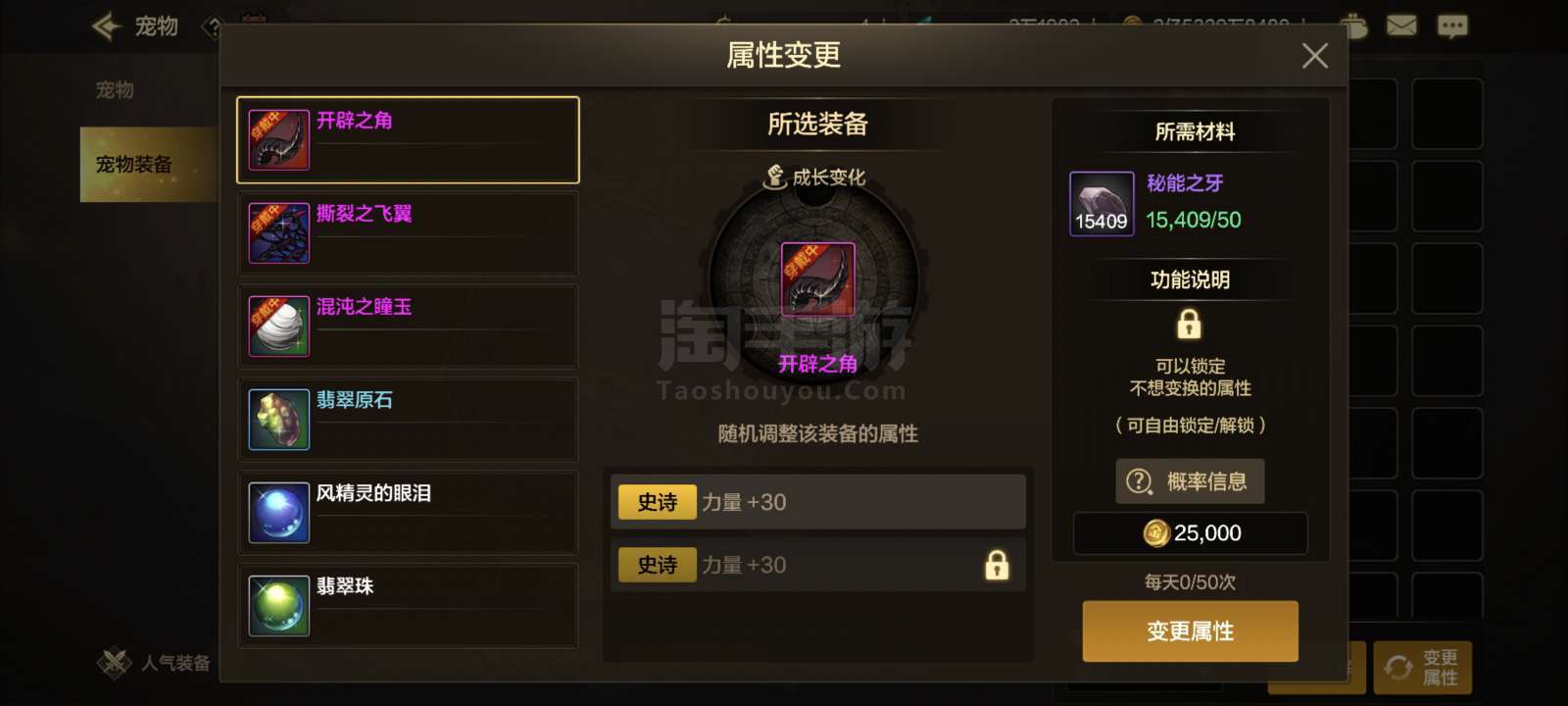
Task: Open the mail envelope icon
Action: coord(1401,25)
